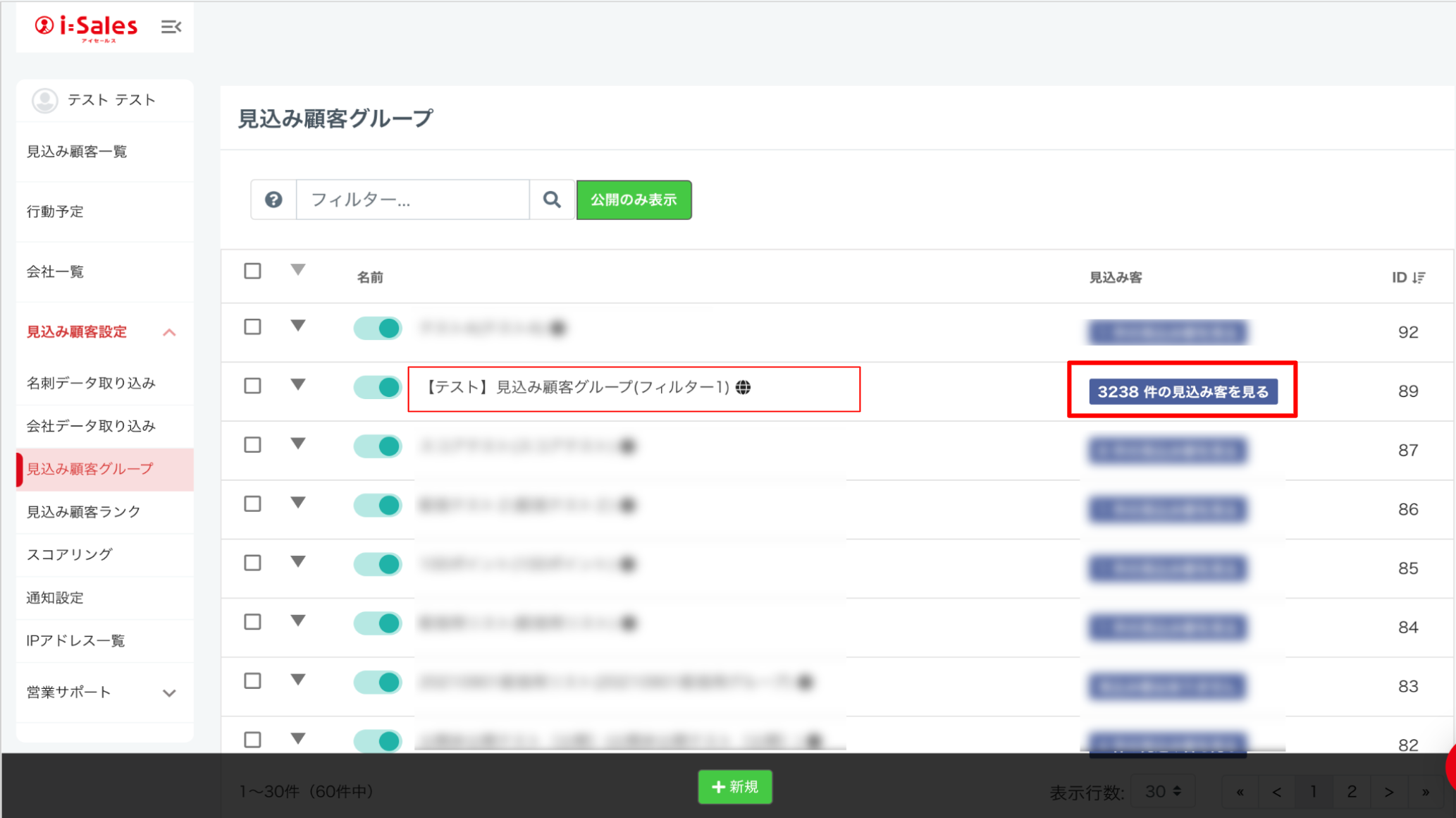The width and height of the screenshot is (1456, 818).
Task: Check the checkbox for row ID 92
Action: [x=252, y=327]
